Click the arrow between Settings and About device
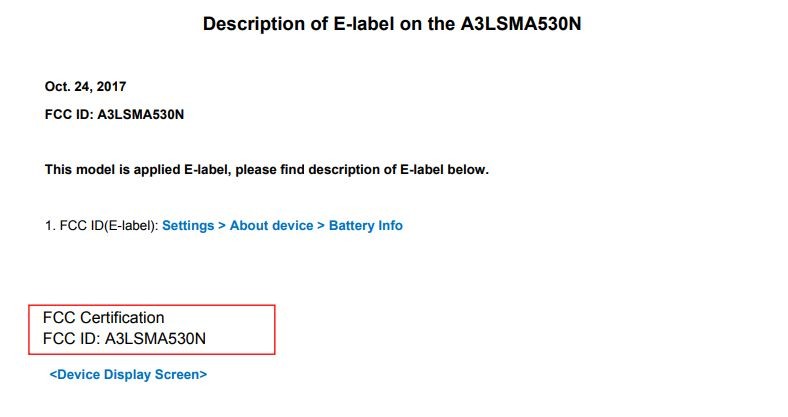 222,226
